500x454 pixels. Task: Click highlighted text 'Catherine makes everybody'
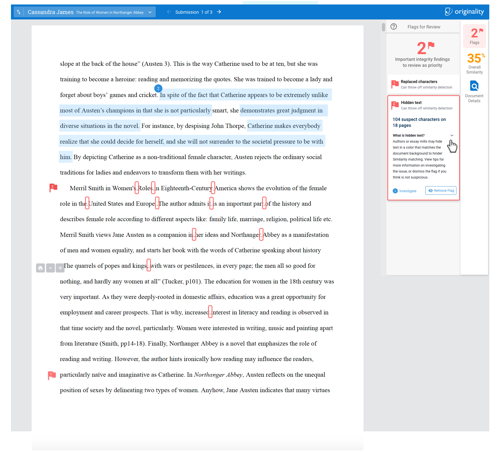(284, 126)
